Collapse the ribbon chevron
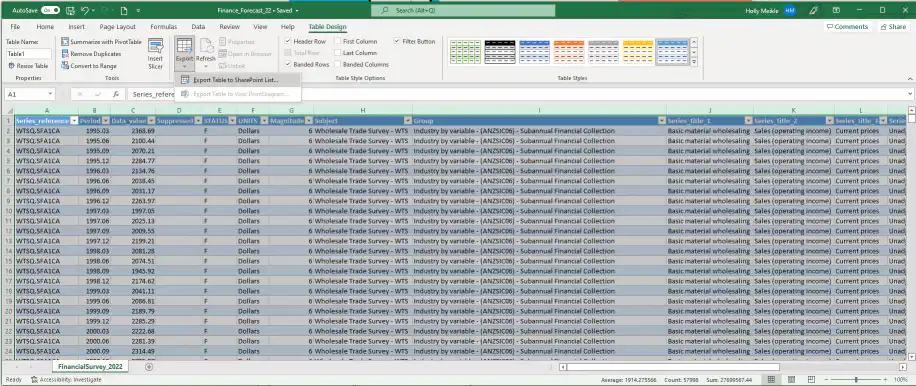This screenshot has width=916, height=386. click(910, 78)
